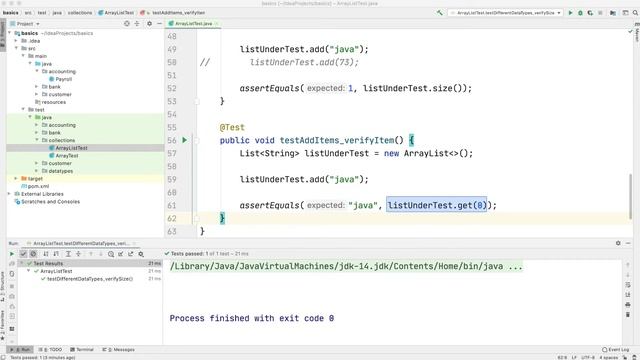Open the Structure side tool window

[2, 287]
